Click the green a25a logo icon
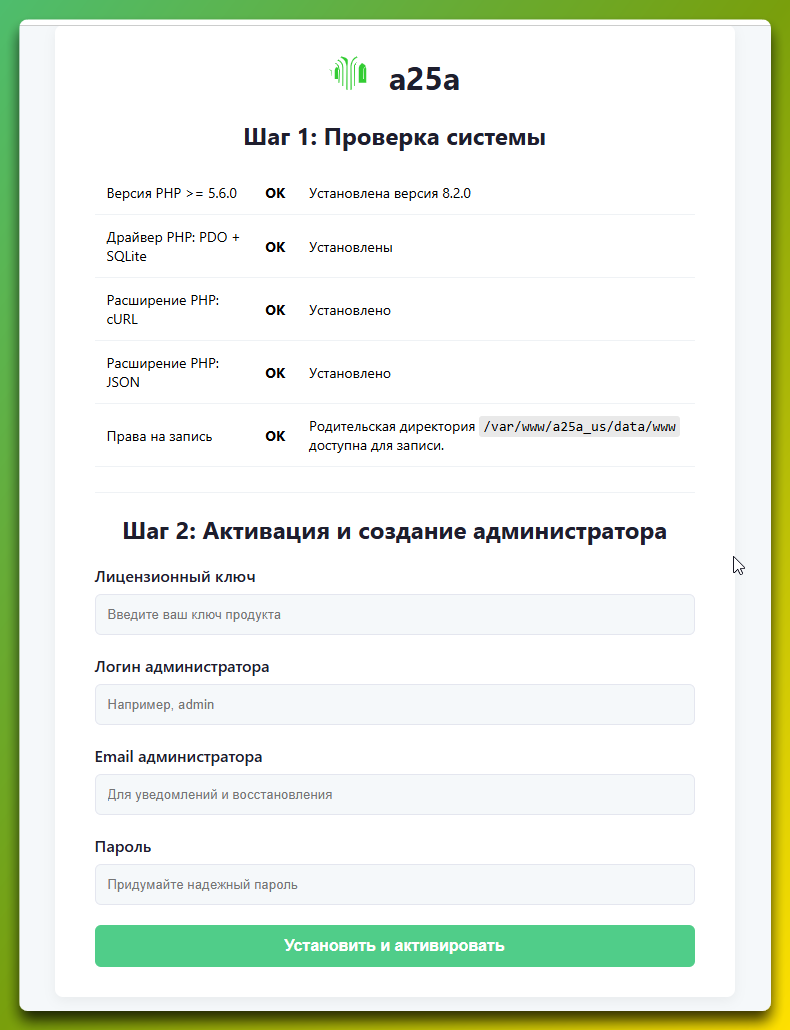 pos(347,73)
